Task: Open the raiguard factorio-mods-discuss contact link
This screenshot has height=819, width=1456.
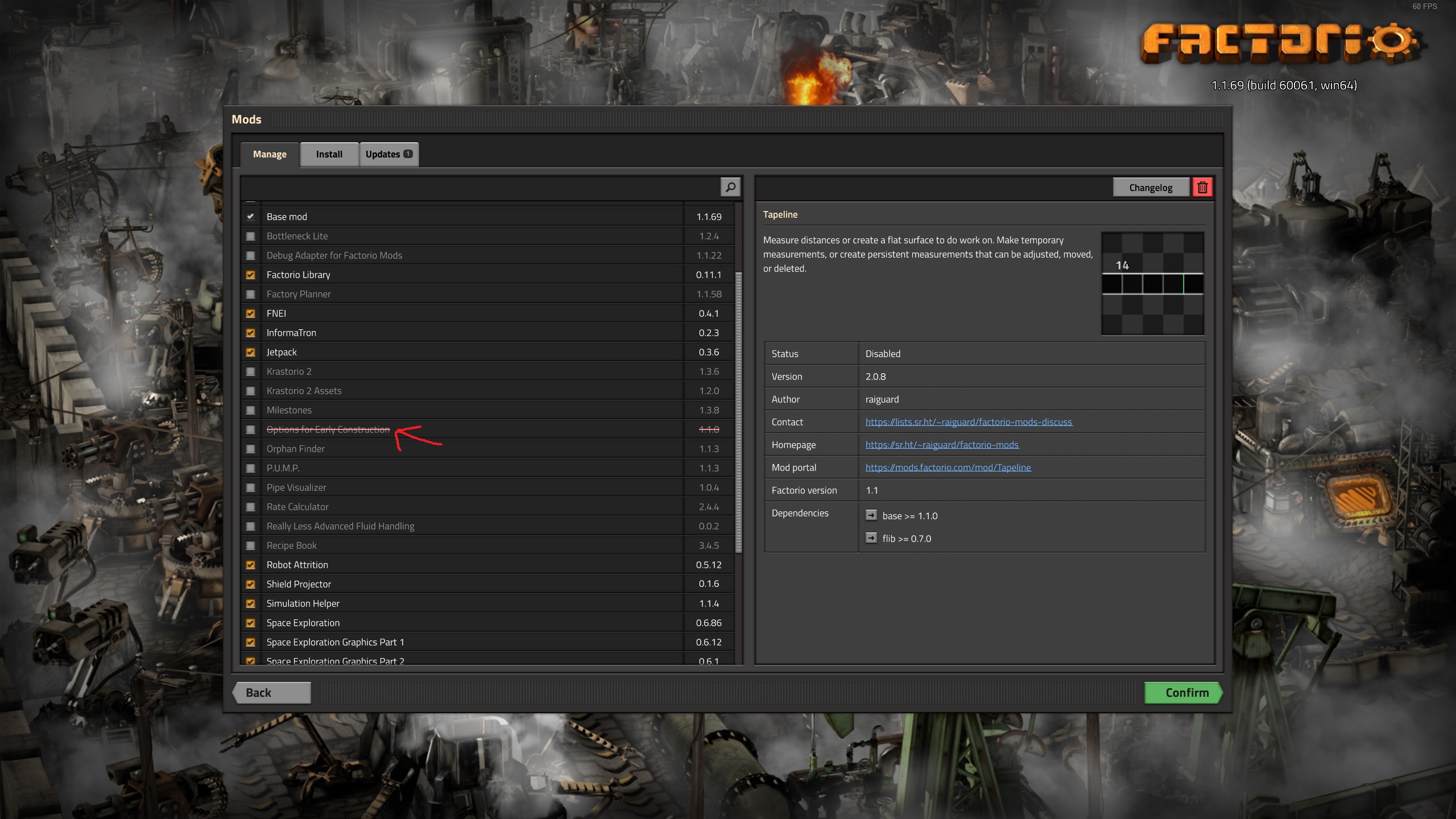Action: click(x=969, y=422)
